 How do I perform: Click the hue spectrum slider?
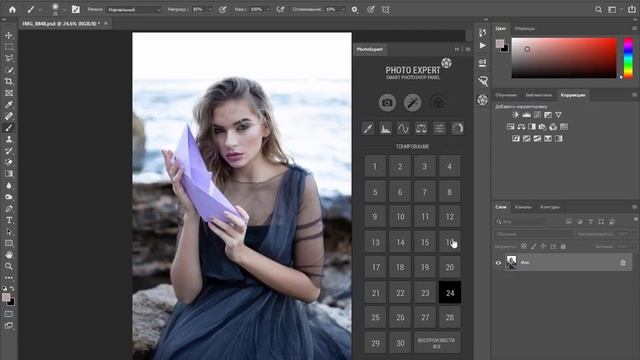click(x=629, y=58)
